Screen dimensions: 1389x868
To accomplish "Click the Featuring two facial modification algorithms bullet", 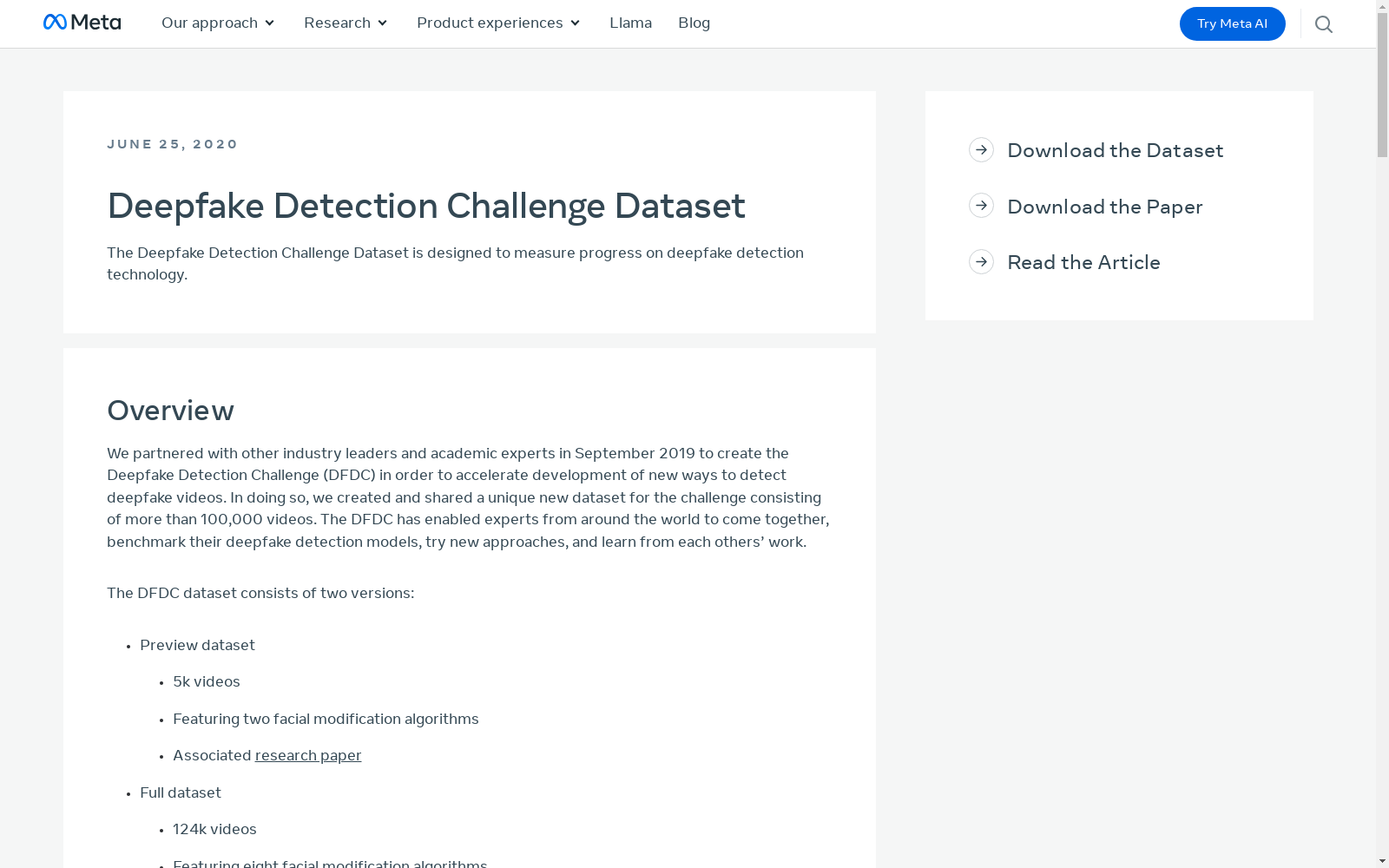I will click(326, 720).
